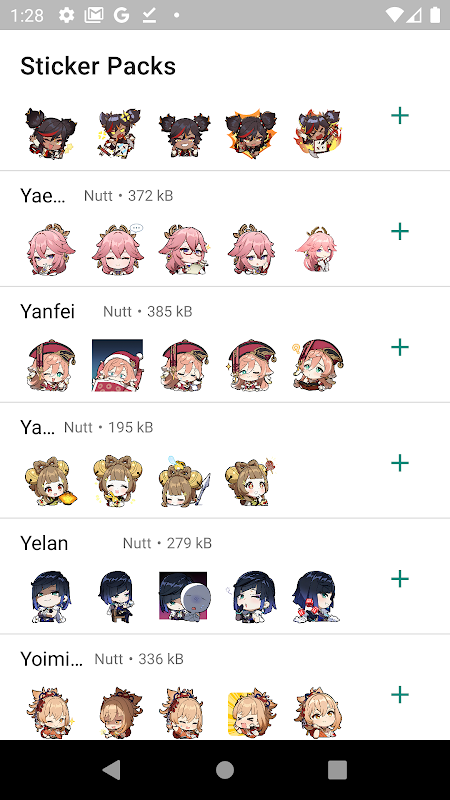Screen dimensions: 450x800
Task: Add the Yanfei sticker pack
Action: (x=399, y=347)
